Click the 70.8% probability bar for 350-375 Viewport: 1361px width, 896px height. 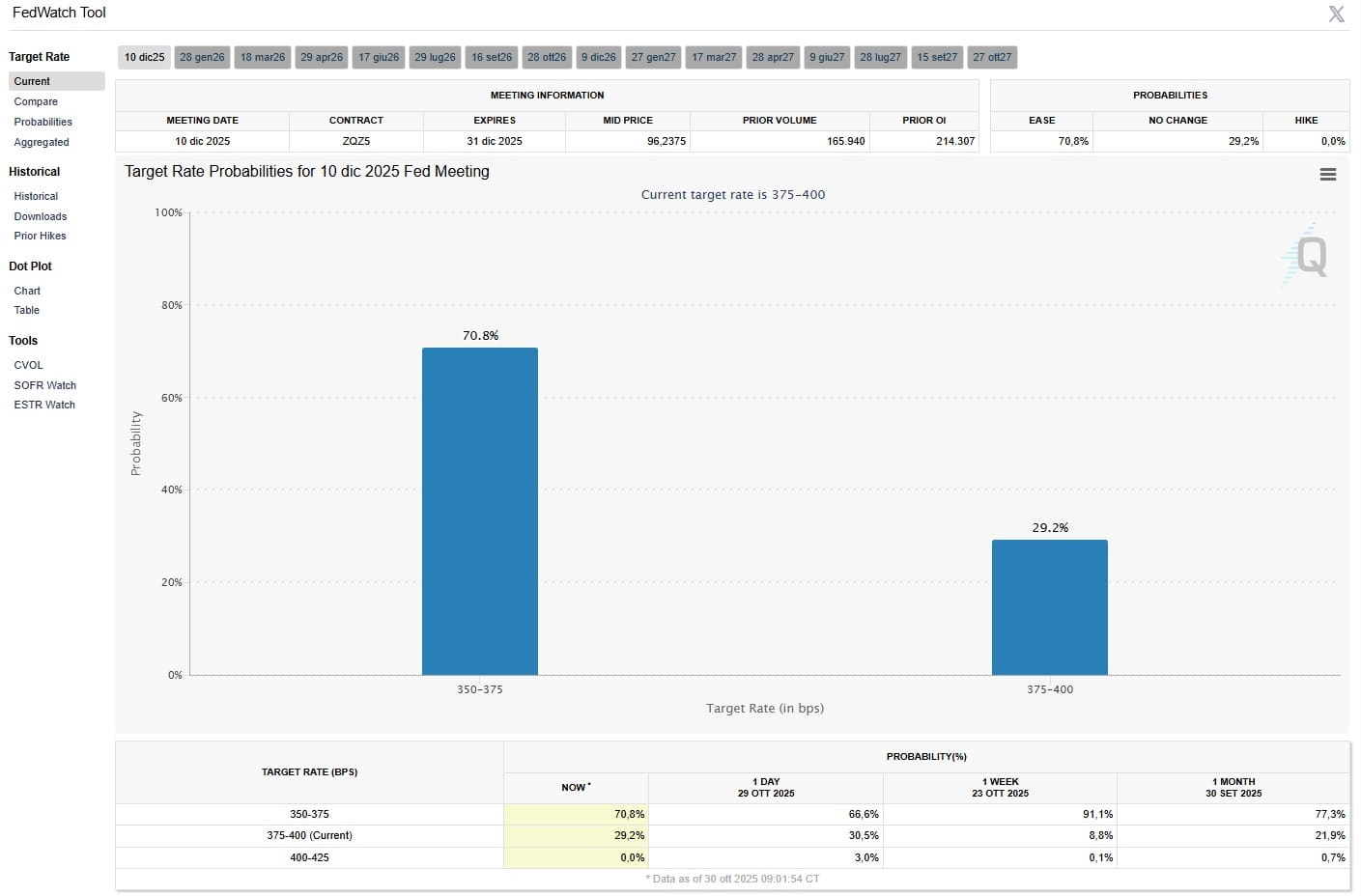point(480,512)
